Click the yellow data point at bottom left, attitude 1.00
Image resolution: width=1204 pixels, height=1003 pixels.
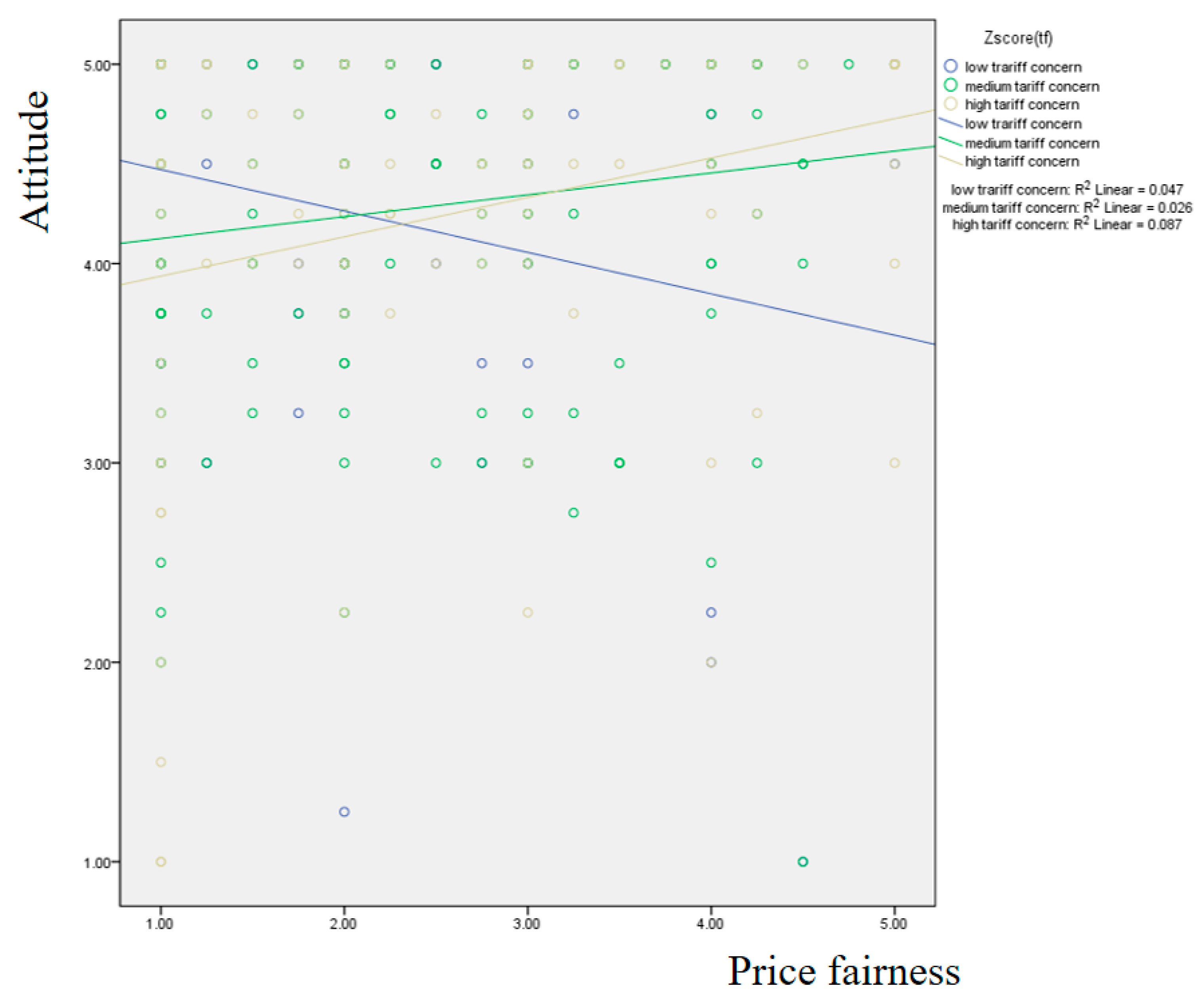pyautogui.click(x=161, y=861)
